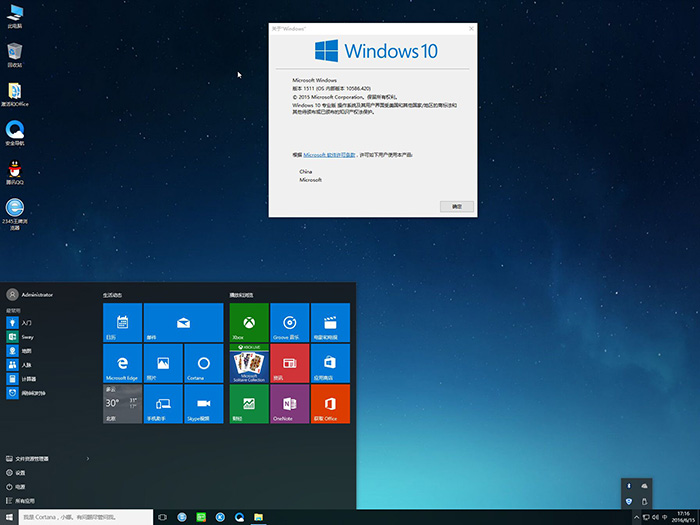Open the Microsoft Software License Terms link

(329, 155)
